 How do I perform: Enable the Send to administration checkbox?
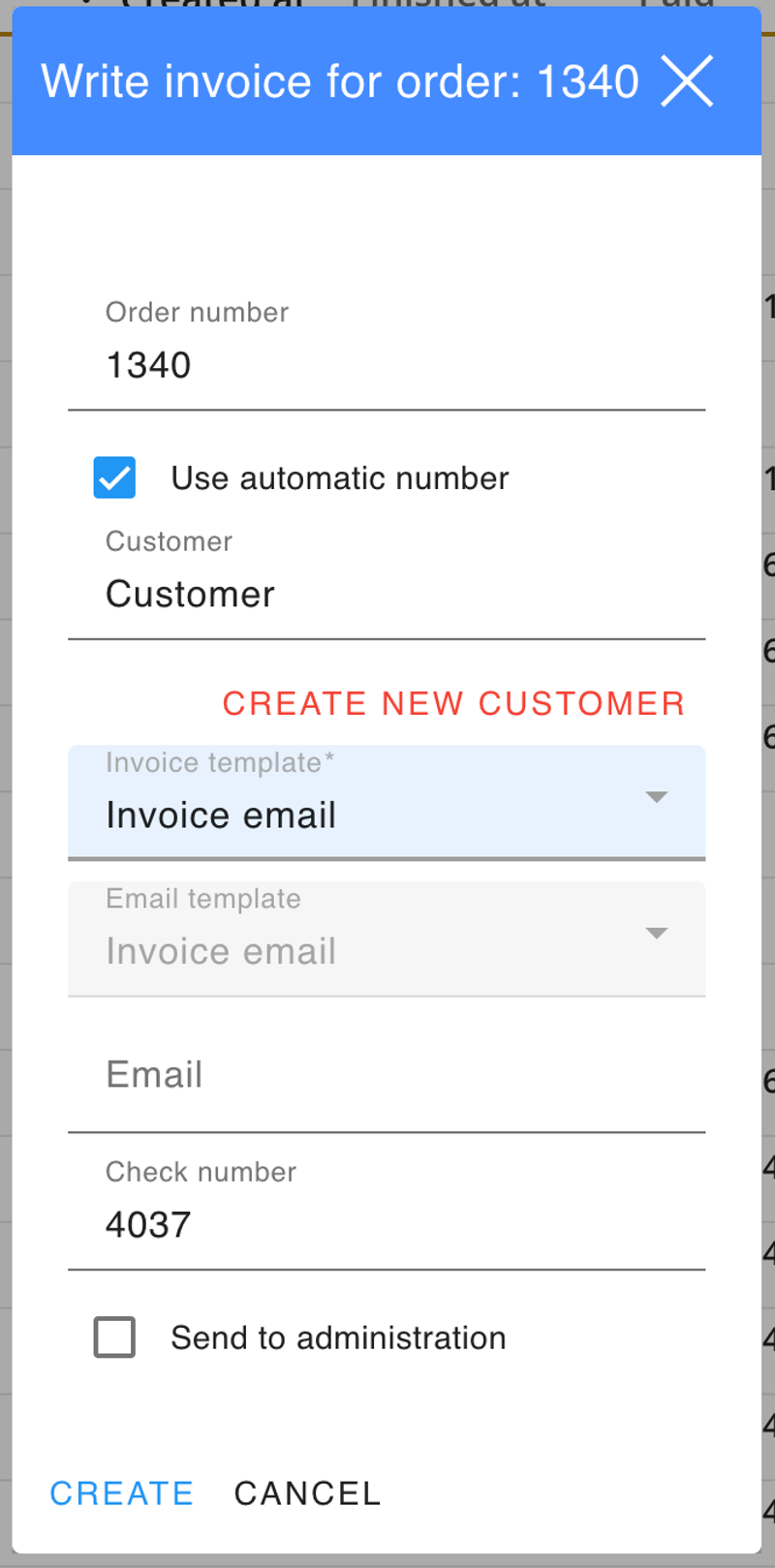click(x=114, y=1337)
